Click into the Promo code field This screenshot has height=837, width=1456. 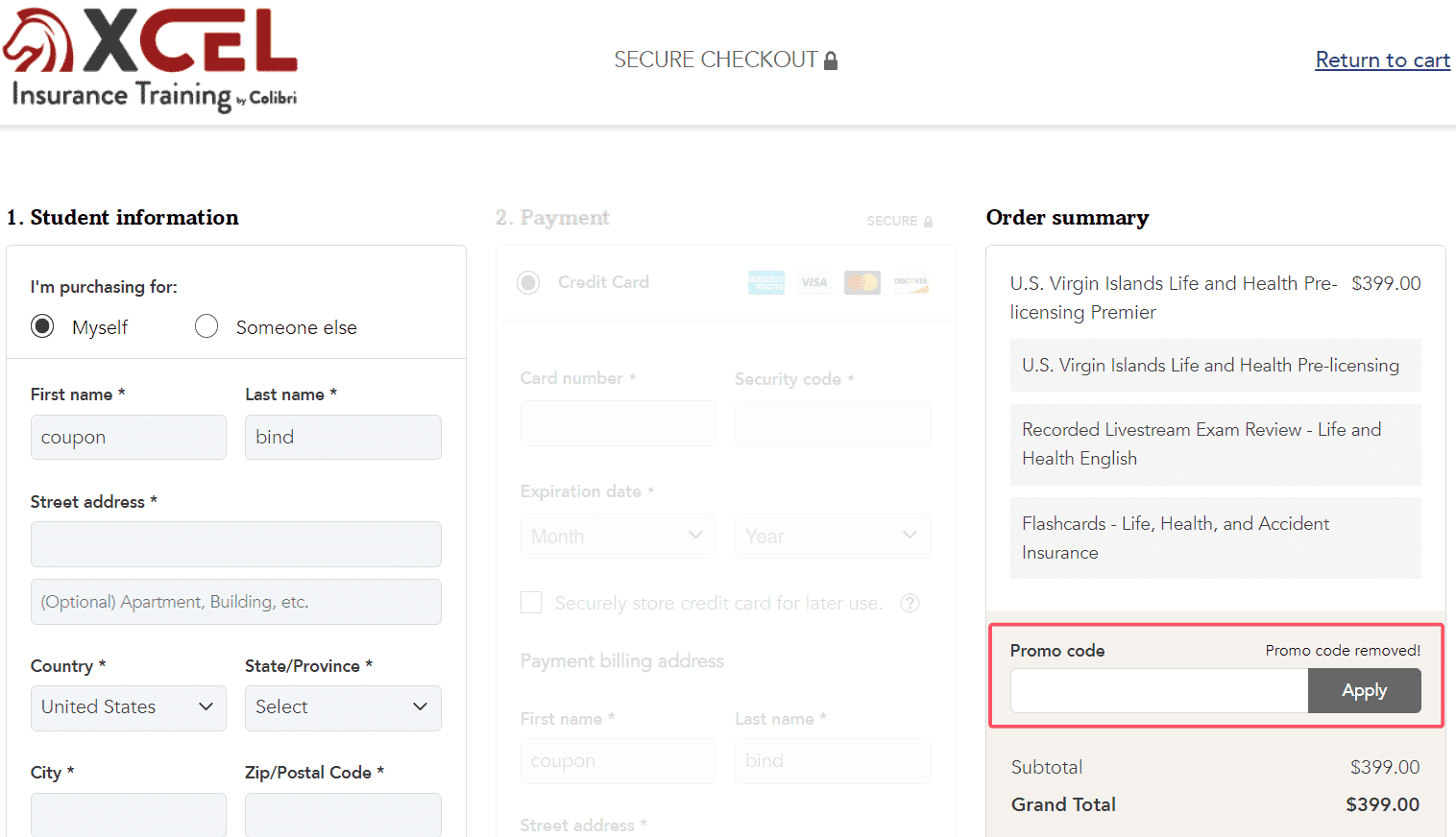(1158, 690)
